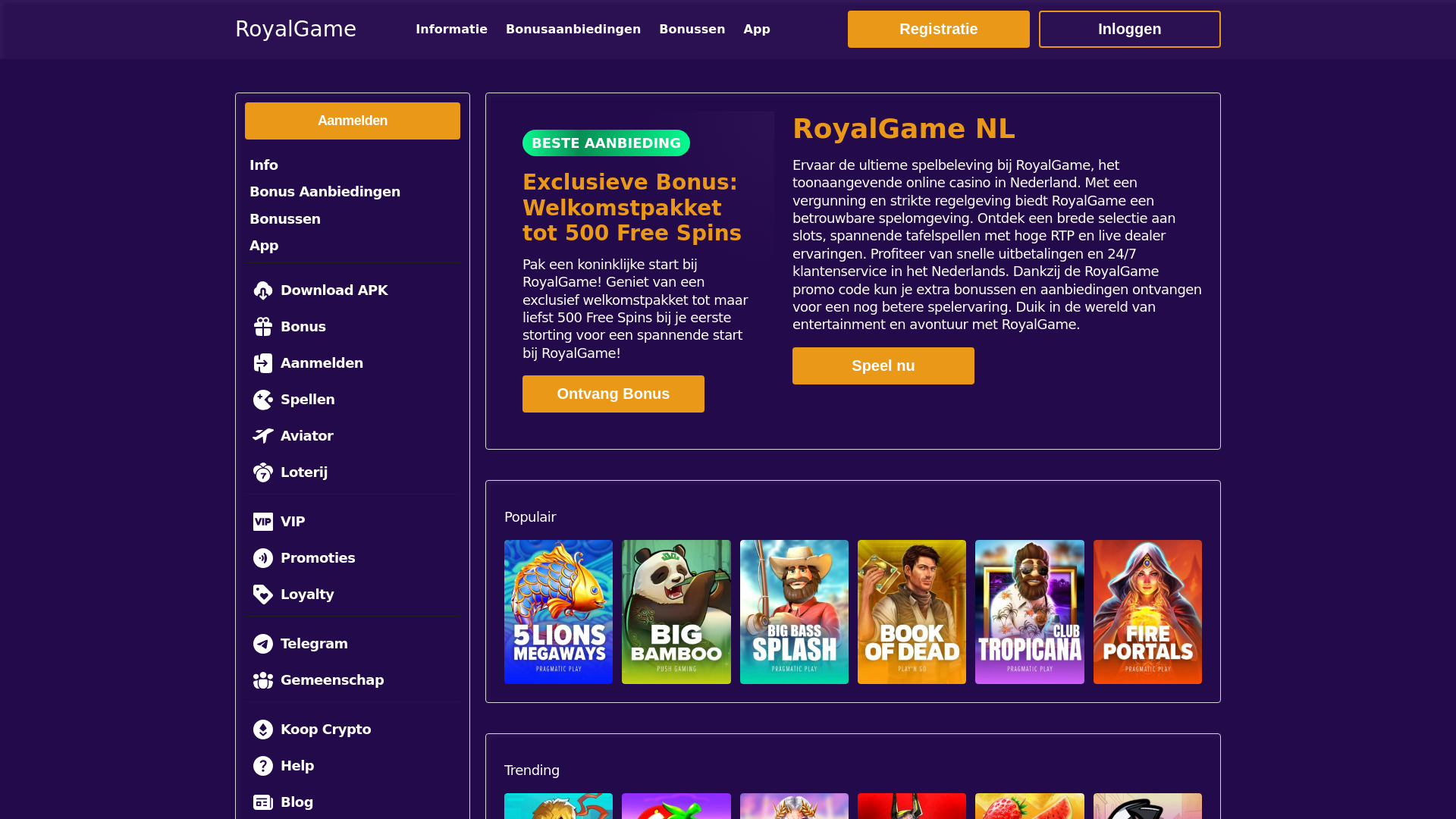This screenshot has height=819, width=1456.
Task: Click the Koop Crypto label
Action: click(325, 730)
